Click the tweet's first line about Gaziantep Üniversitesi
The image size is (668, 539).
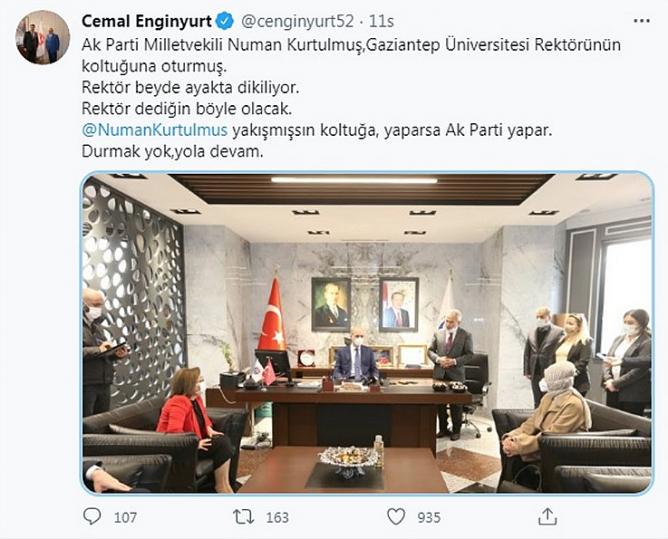(x=351, y=45)
